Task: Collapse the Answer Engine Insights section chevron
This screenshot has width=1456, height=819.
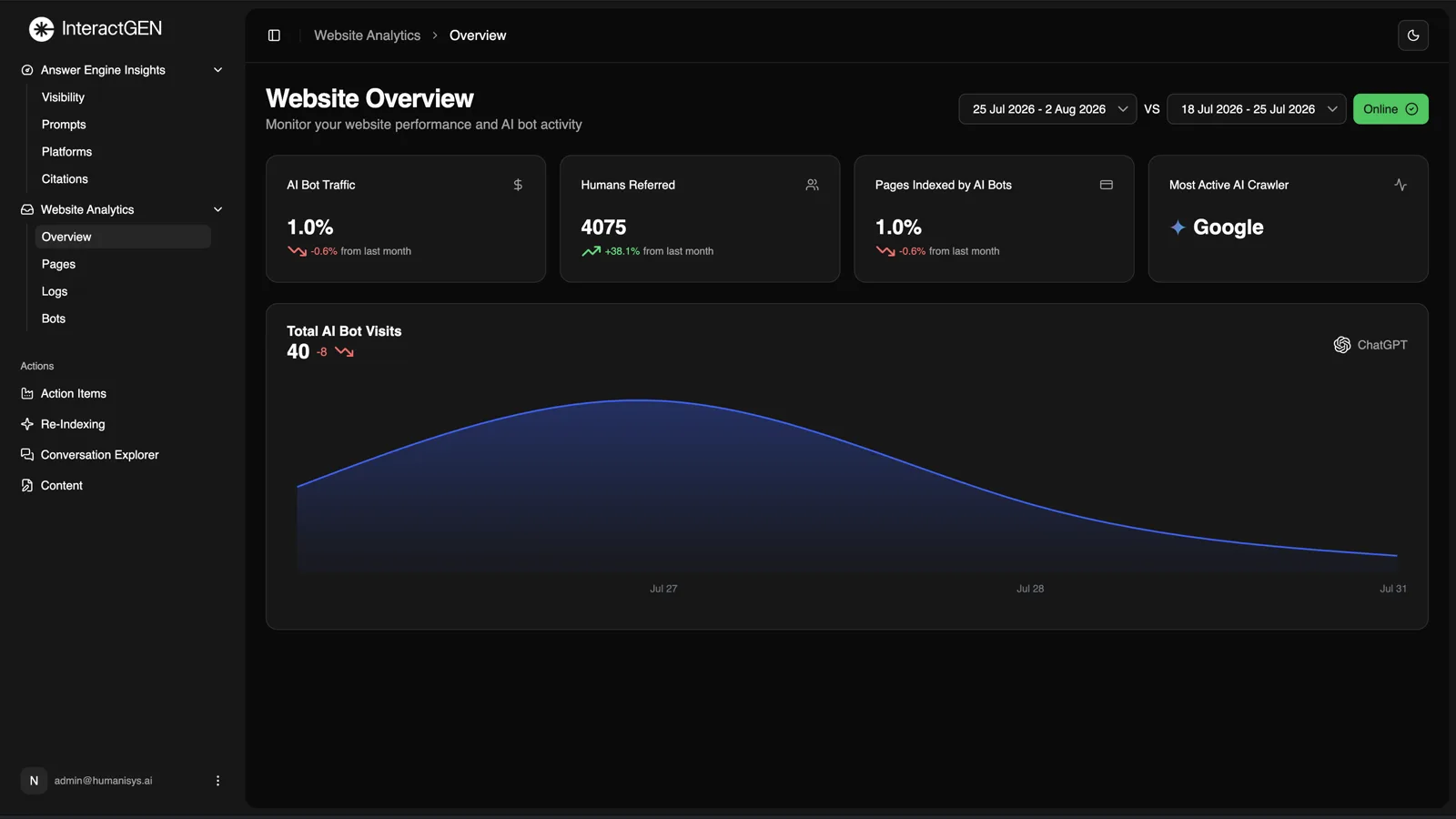Action: (217, 70)
